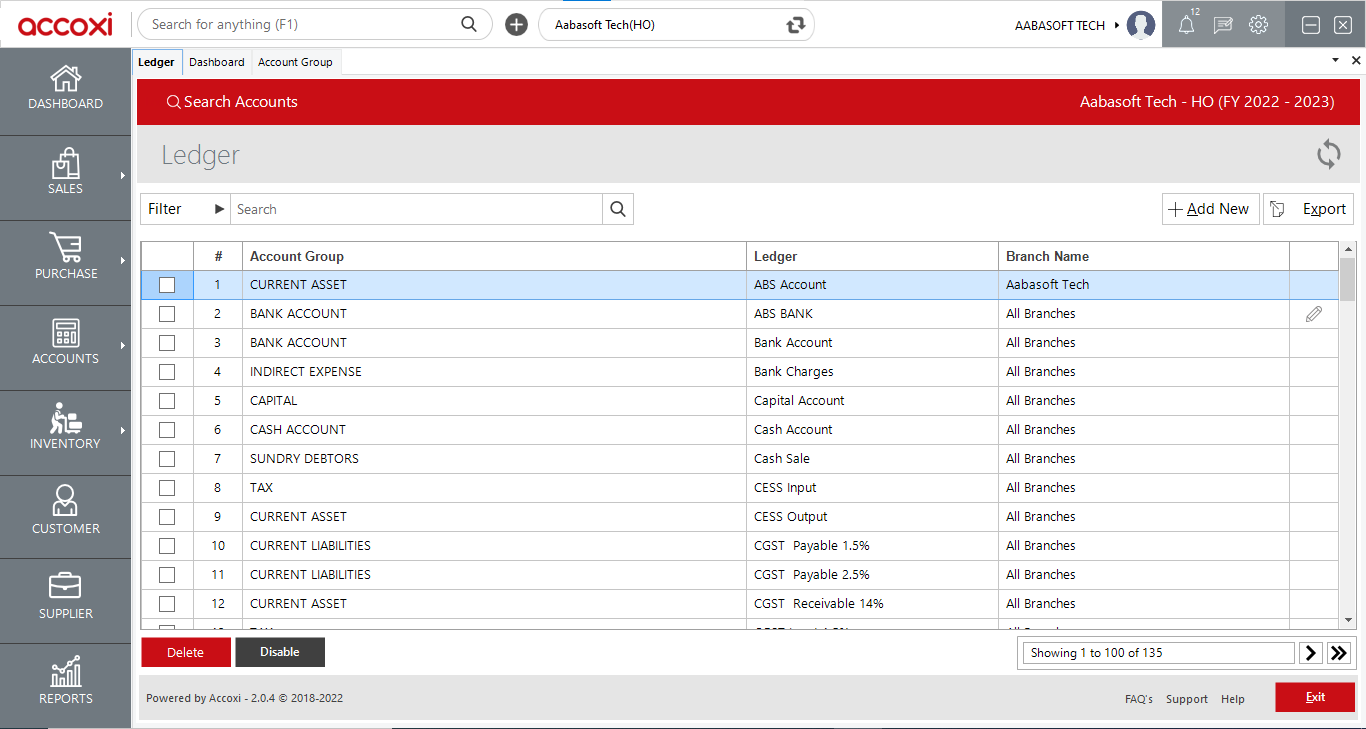Screen dimensions: 1366x729
Task: Open the Sales module icon
Action: (66, 163)
